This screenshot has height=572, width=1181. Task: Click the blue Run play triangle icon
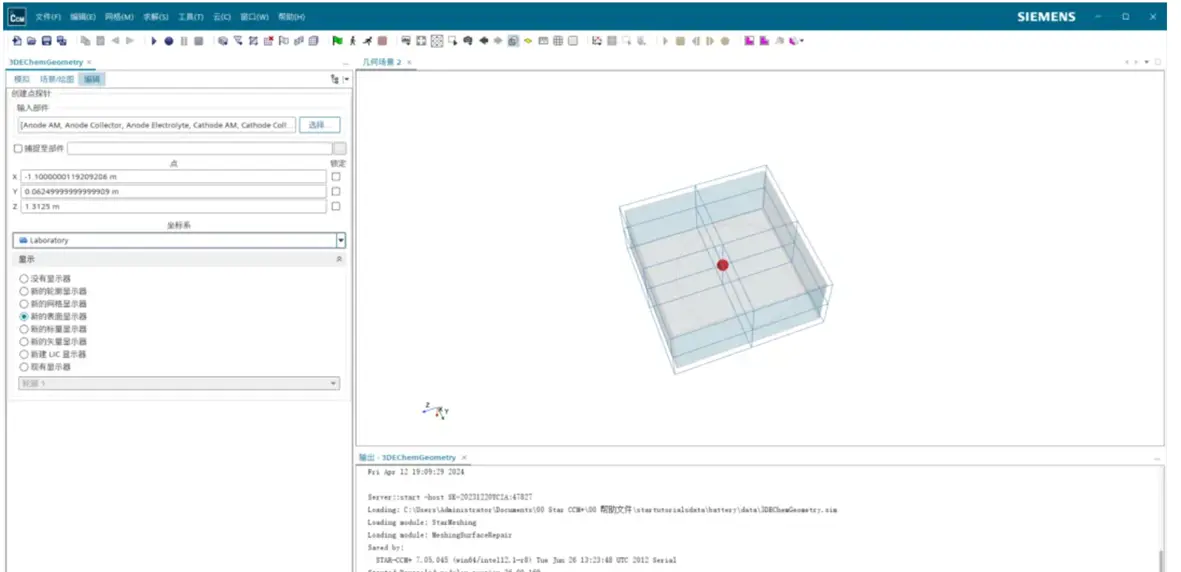pos(154,41)
